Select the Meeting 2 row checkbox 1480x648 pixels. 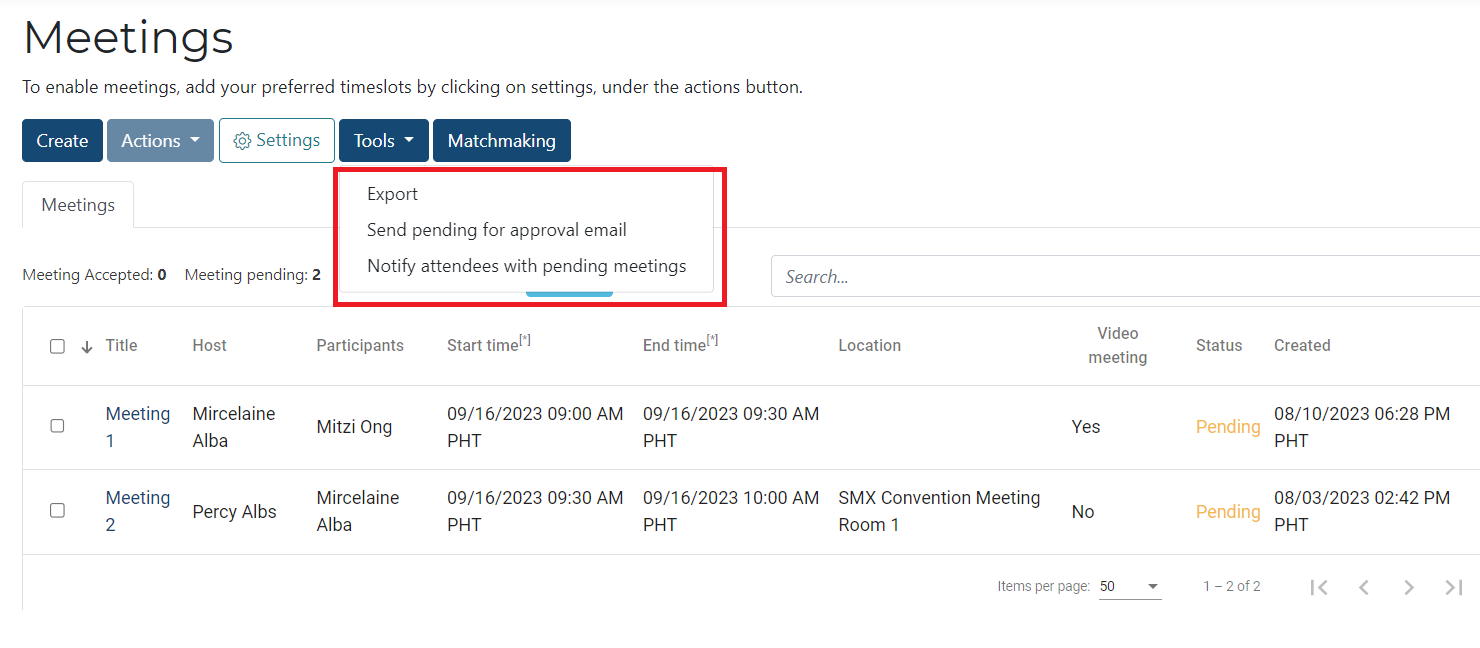pos(57,511)
